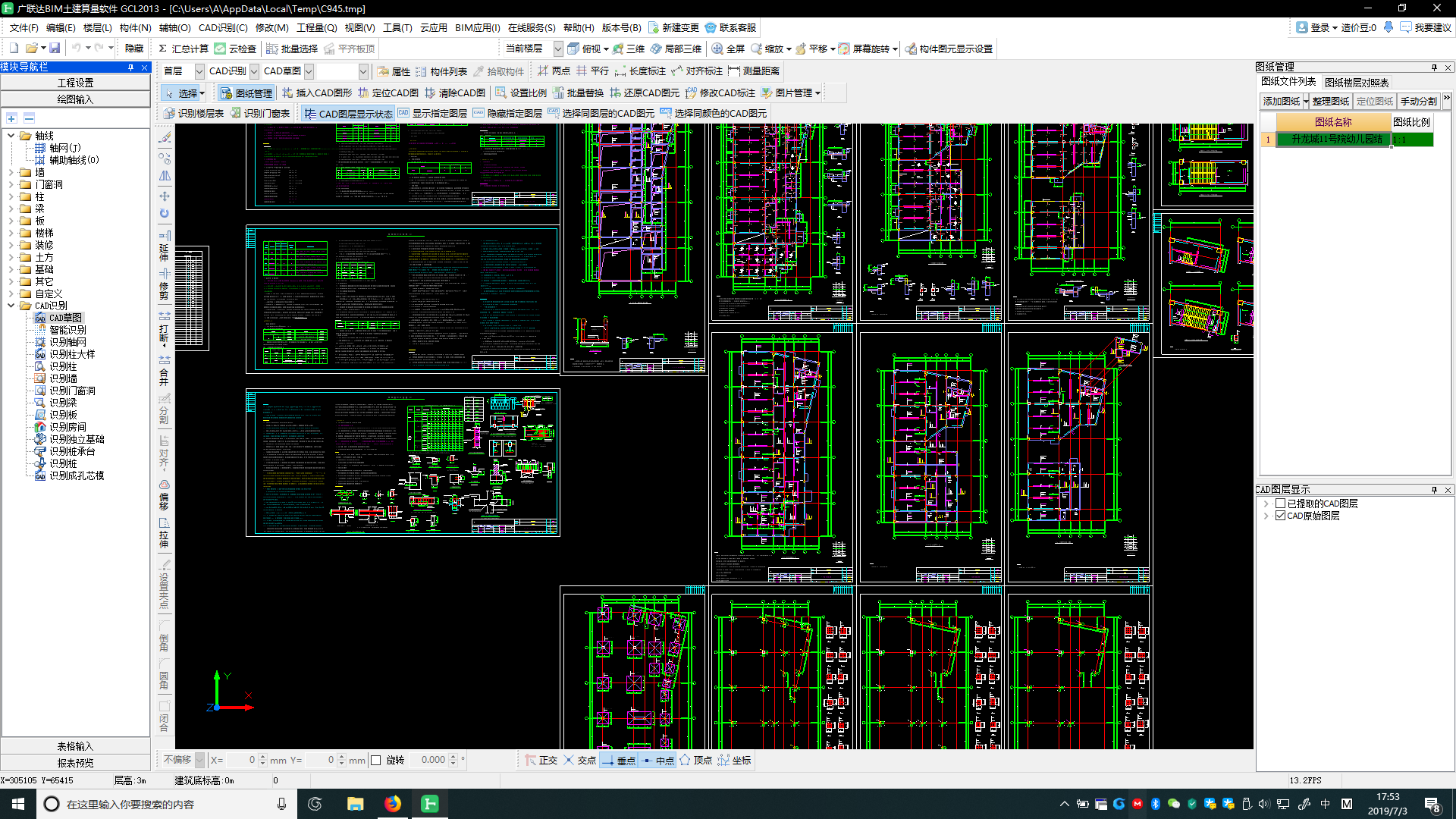Toggle CAD图层显示状态
This screenshot has width=1456, height=819.
tap(349, 114)
